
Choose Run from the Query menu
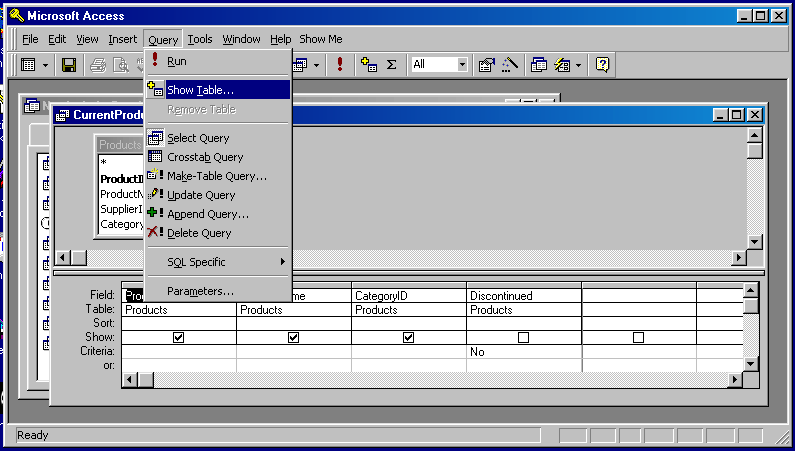218,61
